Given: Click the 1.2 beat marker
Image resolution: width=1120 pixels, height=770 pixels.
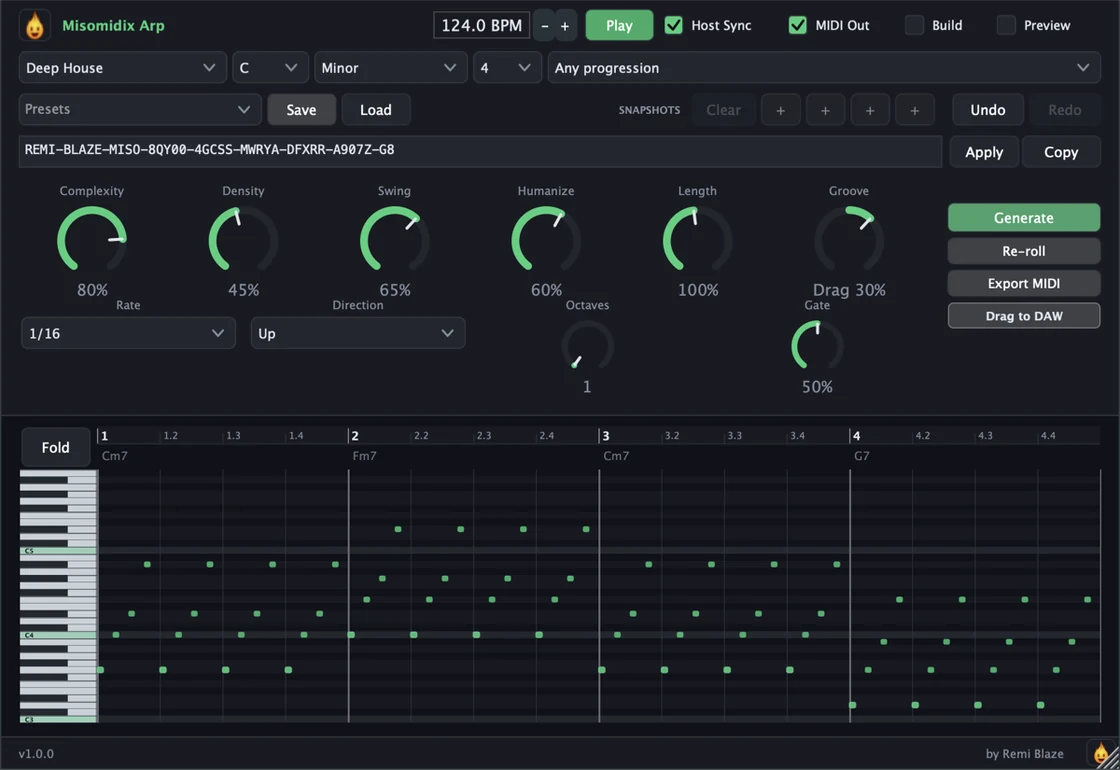Looking at the screenshot, I should pyautogui.click(x=171, y=436).
